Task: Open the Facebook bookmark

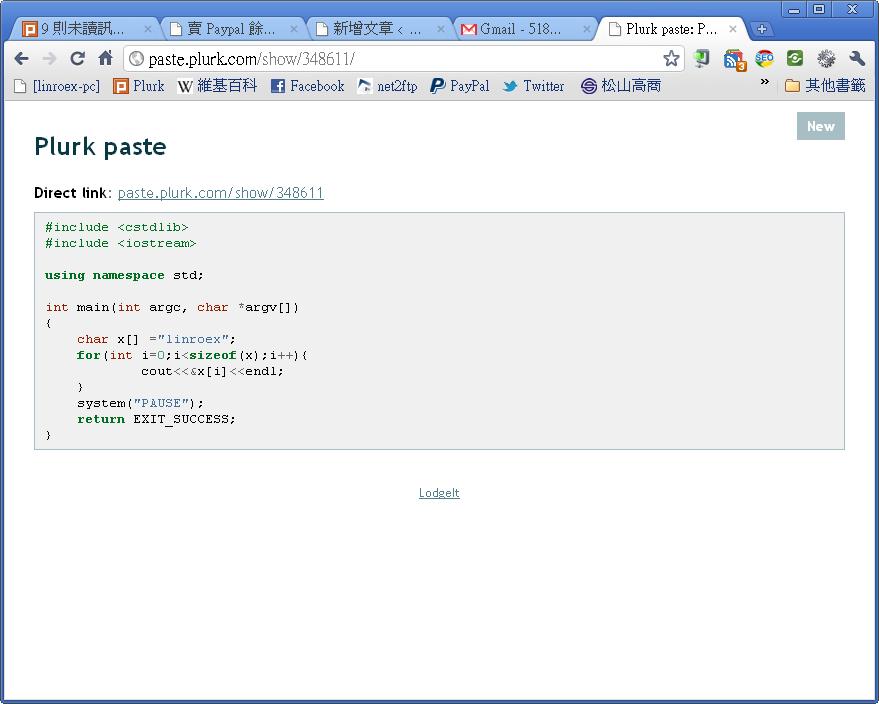Action: (x=307, y=86)
